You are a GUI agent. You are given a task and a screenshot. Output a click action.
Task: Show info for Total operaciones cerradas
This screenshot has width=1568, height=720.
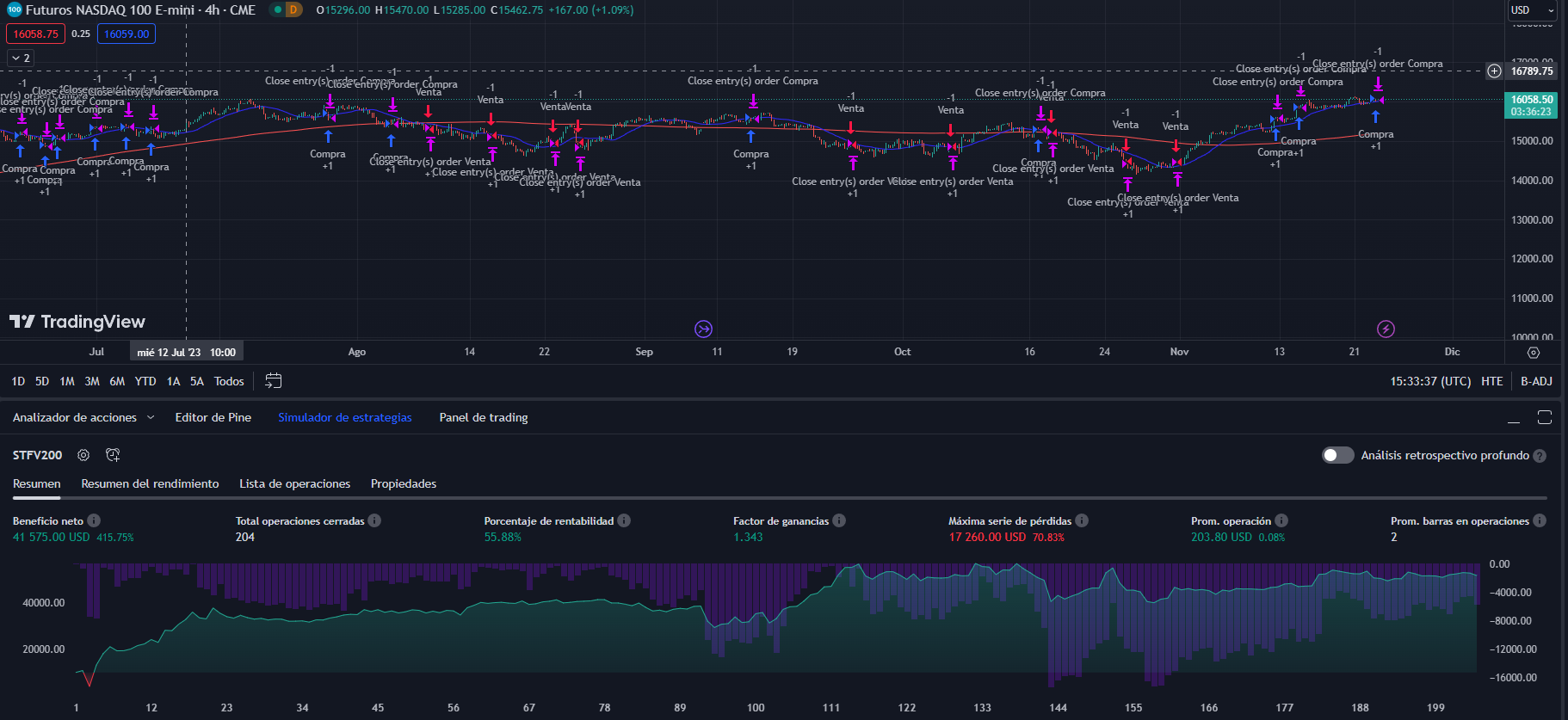pyautogui.click(x=374, y=520)
